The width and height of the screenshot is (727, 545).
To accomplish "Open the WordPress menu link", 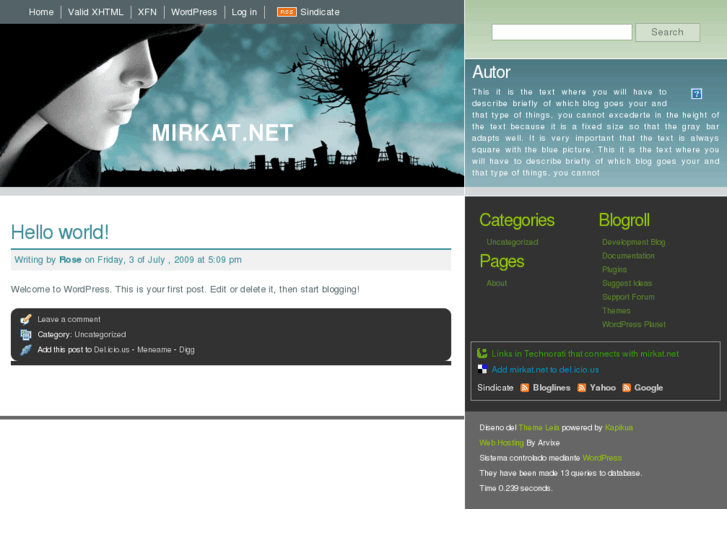I will (194, 12).
